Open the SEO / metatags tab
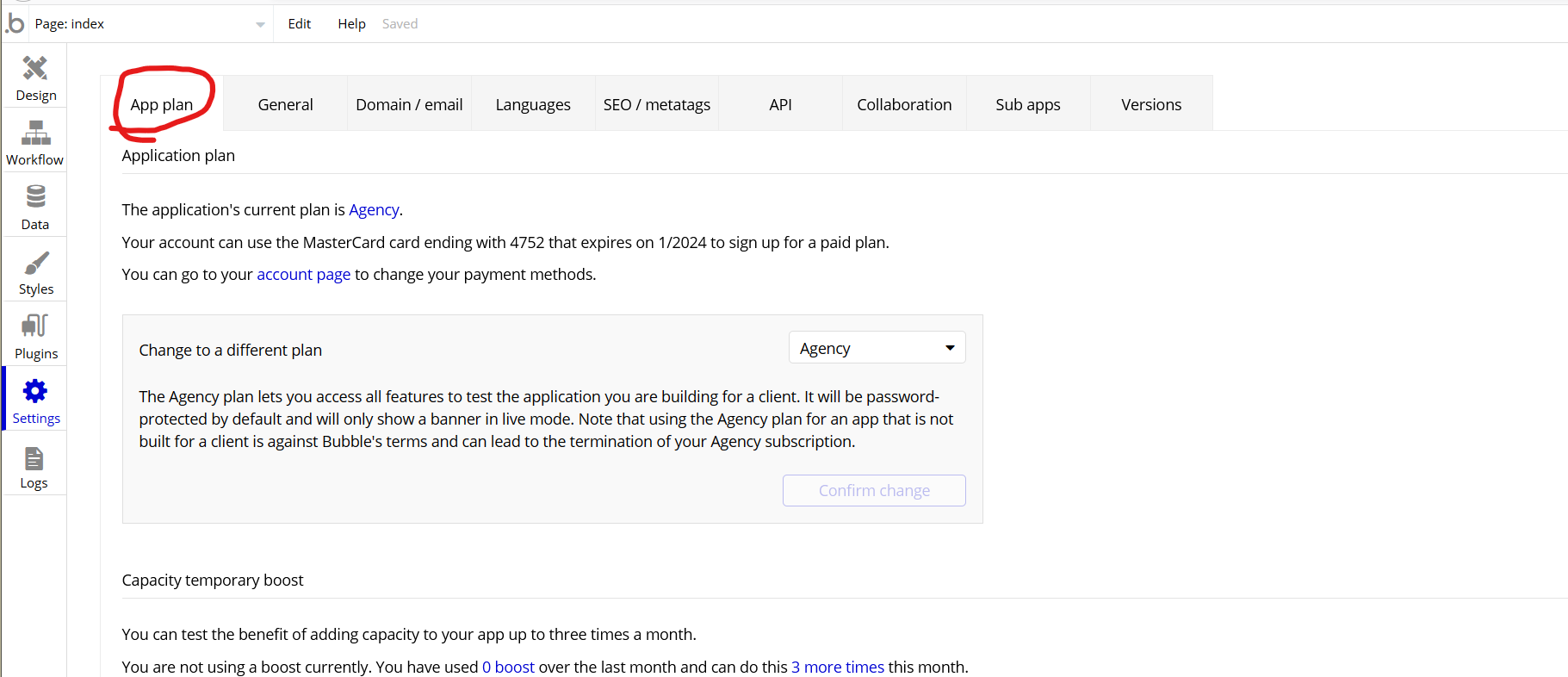 tap(656, 104)
